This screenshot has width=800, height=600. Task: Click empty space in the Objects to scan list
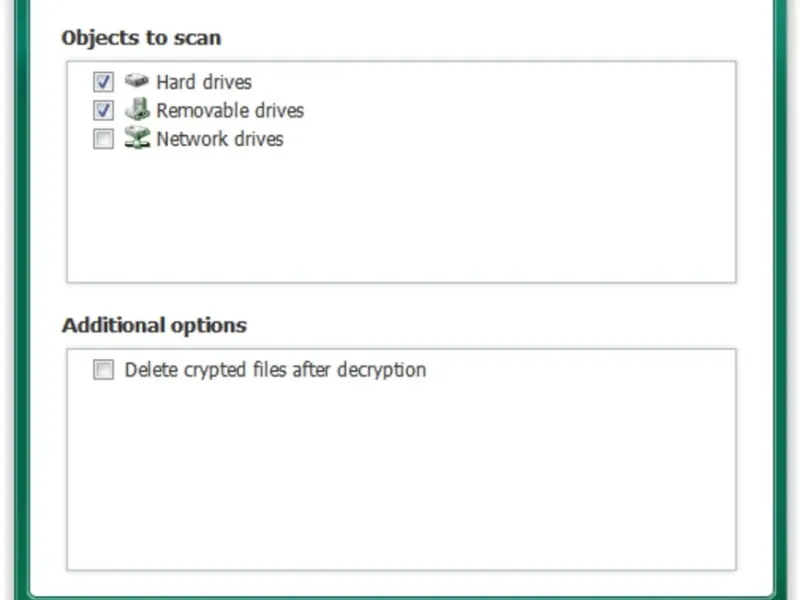(400, 220)
